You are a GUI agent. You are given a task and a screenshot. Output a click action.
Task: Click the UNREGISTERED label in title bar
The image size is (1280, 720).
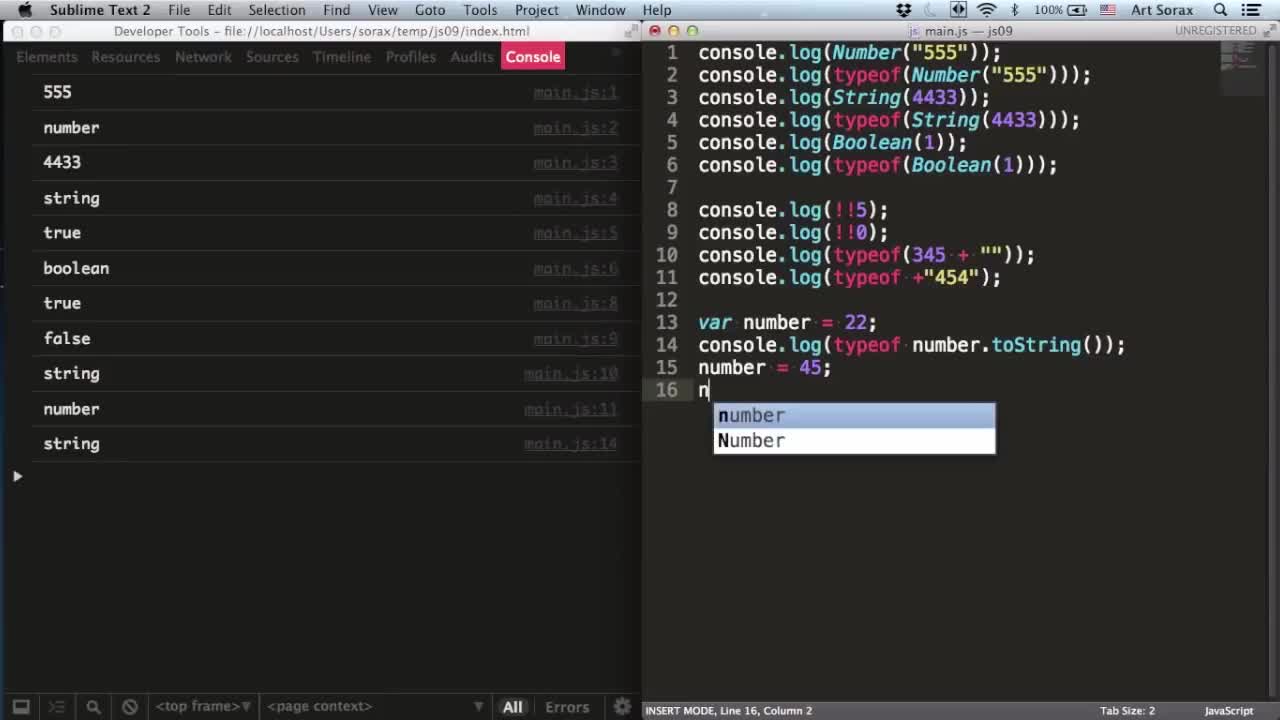coord(1215,31)
